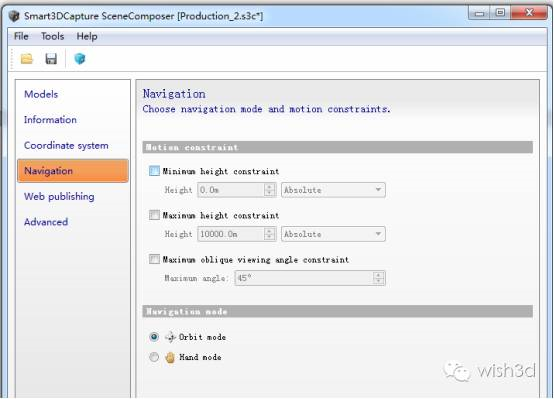Maximize the SceneComposer window

coord(500,13)
